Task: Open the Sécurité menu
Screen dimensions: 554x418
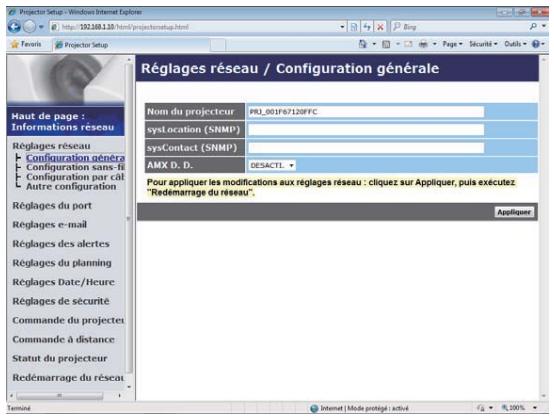Action: (x=483, y=44)
